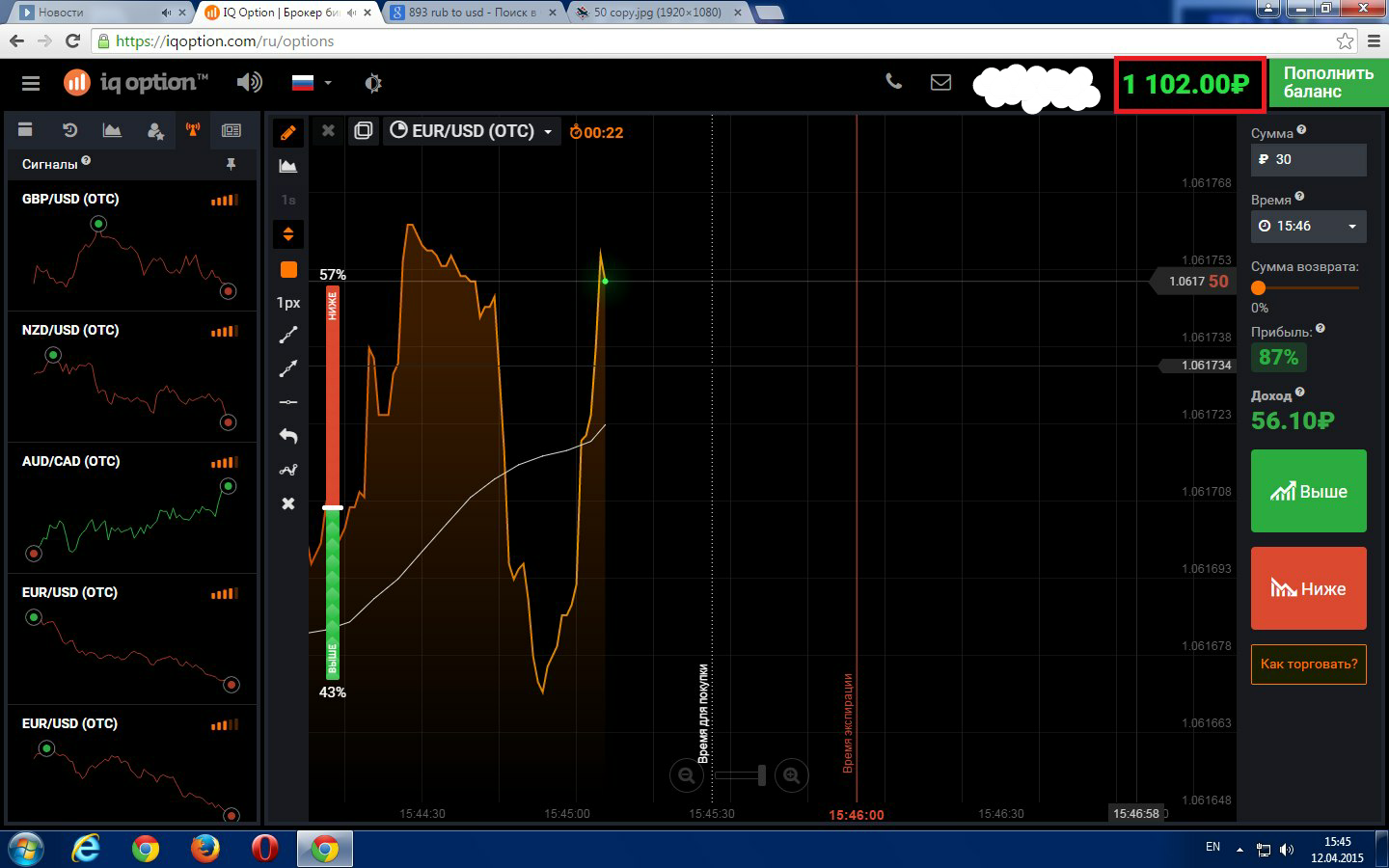
Task: Toggle the up/down arrows chart tool
Action: click(x=288, y=234)
